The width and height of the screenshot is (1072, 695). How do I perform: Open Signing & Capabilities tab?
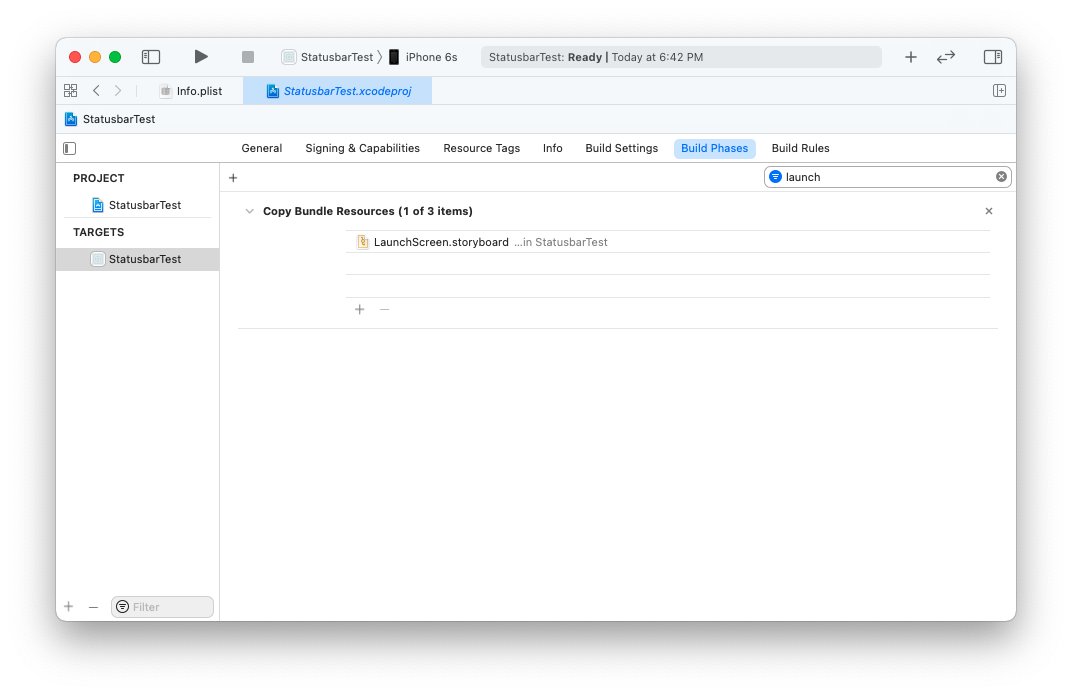coord(362,148)
